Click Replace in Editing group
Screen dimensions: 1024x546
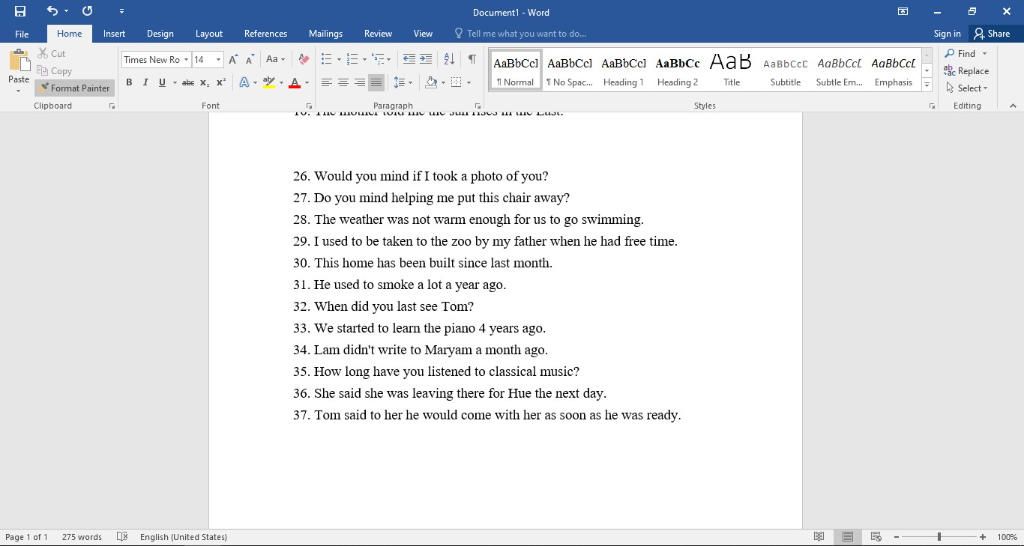click(x=967, y=71)
